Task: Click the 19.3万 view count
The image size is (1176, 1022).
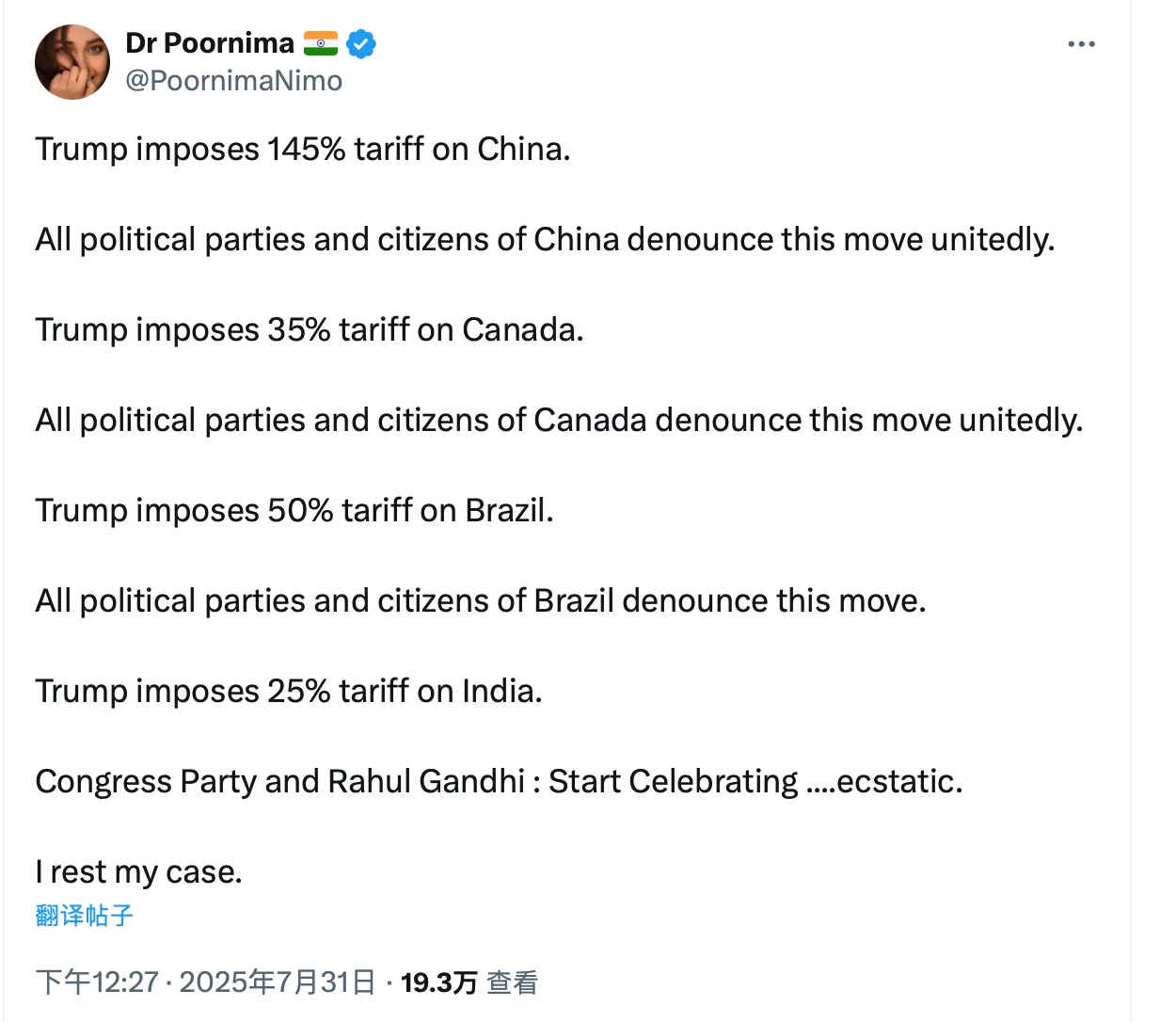Action: (438, 982)
